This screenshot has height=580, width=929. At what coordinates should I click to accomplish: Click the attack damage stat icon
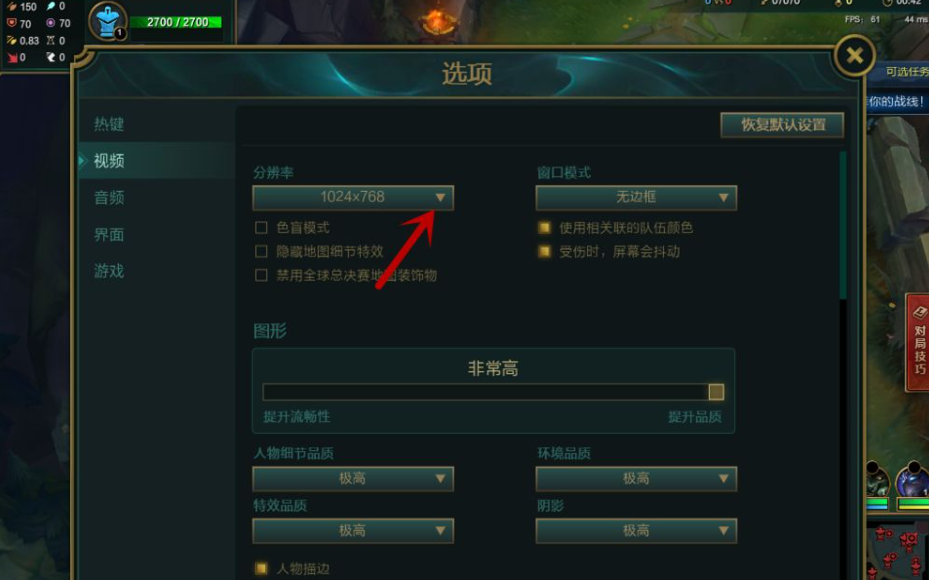pos(11,7)
